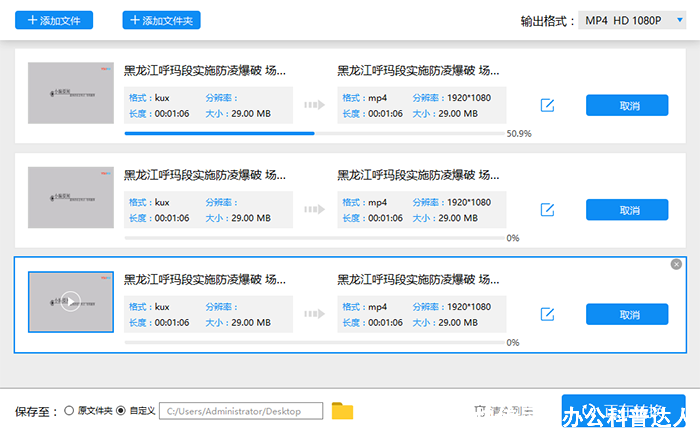Select the first video thumbnail
The height and width of the screenshot is (433, 700).
(71, 93)
